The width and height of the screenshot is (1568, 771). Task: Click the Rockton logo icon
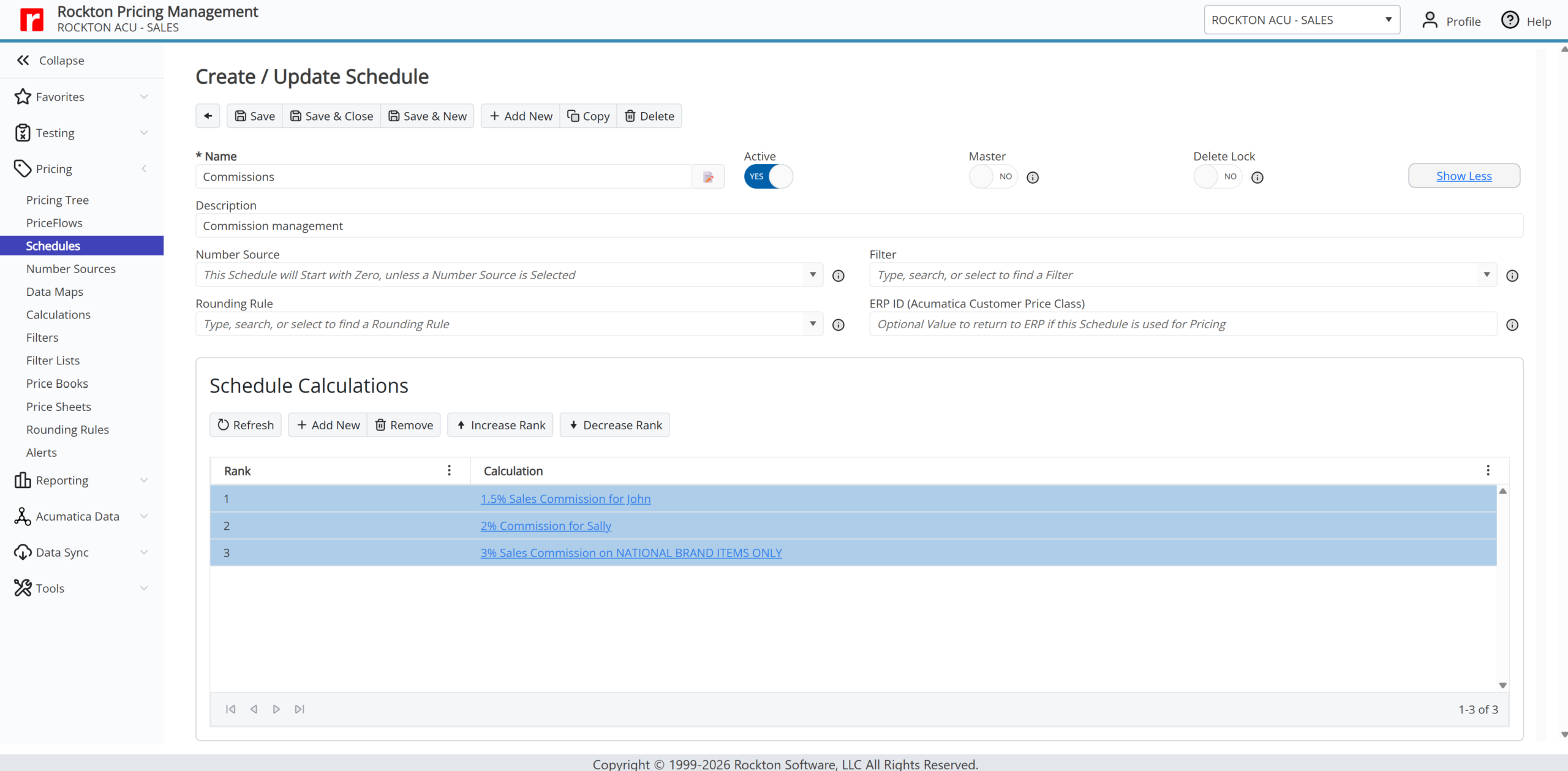pos(31,20)
